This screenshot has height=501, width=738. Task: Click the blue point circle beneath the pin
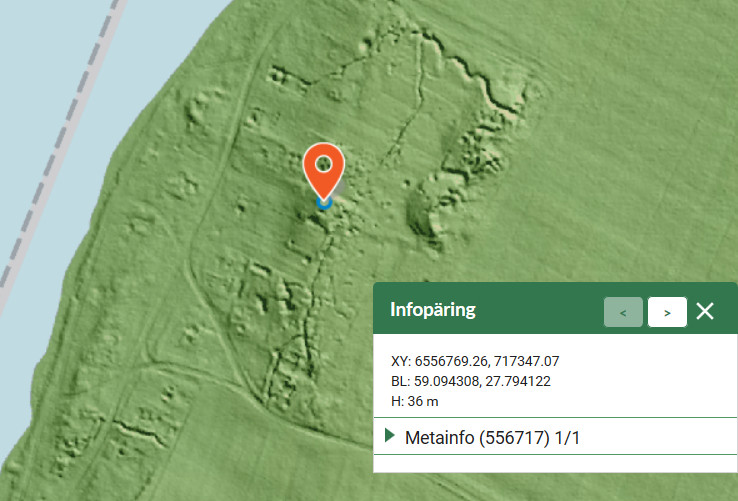point(323,202)
